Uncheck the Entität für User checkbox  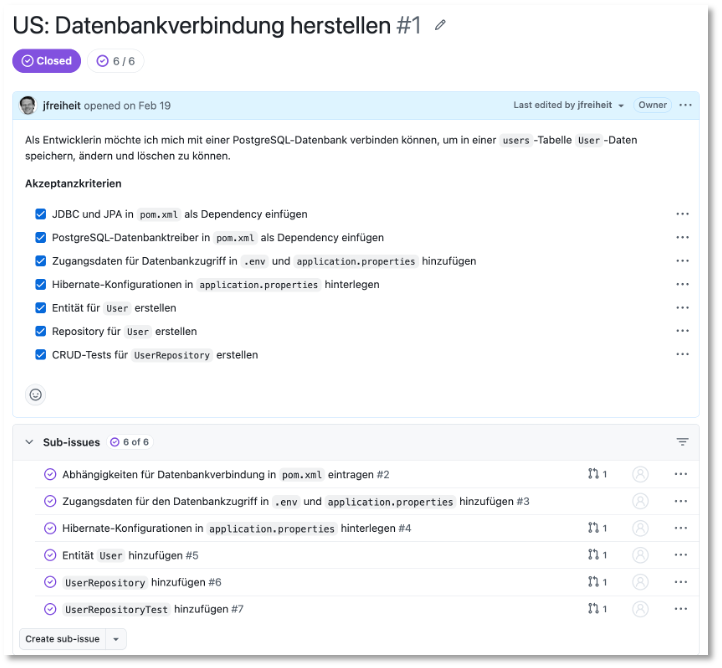coord(41,308)
